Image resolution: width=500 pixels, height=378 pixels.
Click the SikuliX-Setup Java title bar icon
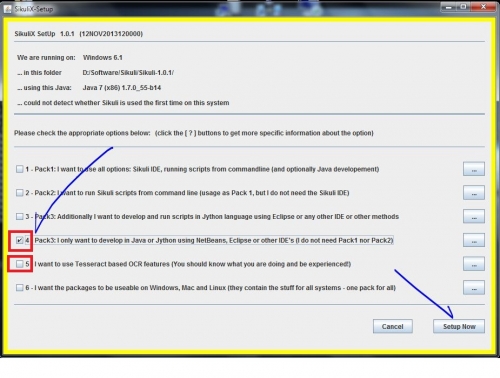pyautogui.click(x=7, y=9)
